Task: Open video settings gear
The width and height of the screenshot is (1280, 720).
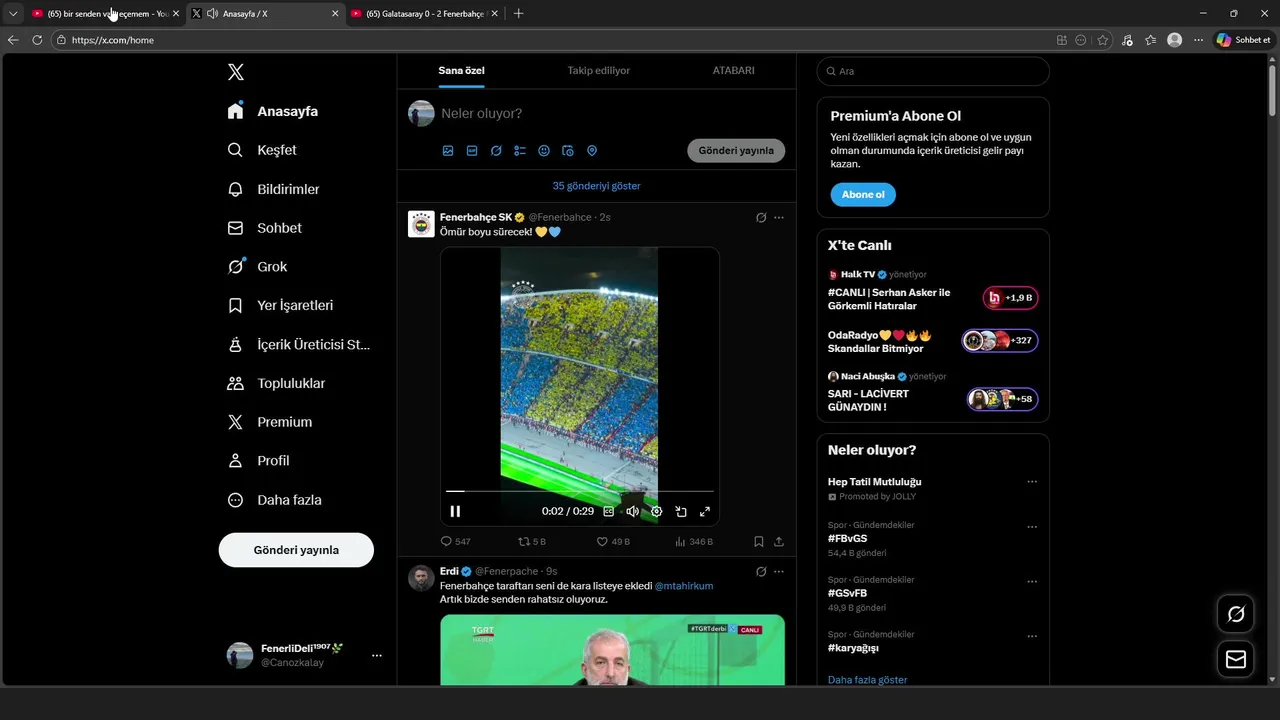Action: coord(656,511)
